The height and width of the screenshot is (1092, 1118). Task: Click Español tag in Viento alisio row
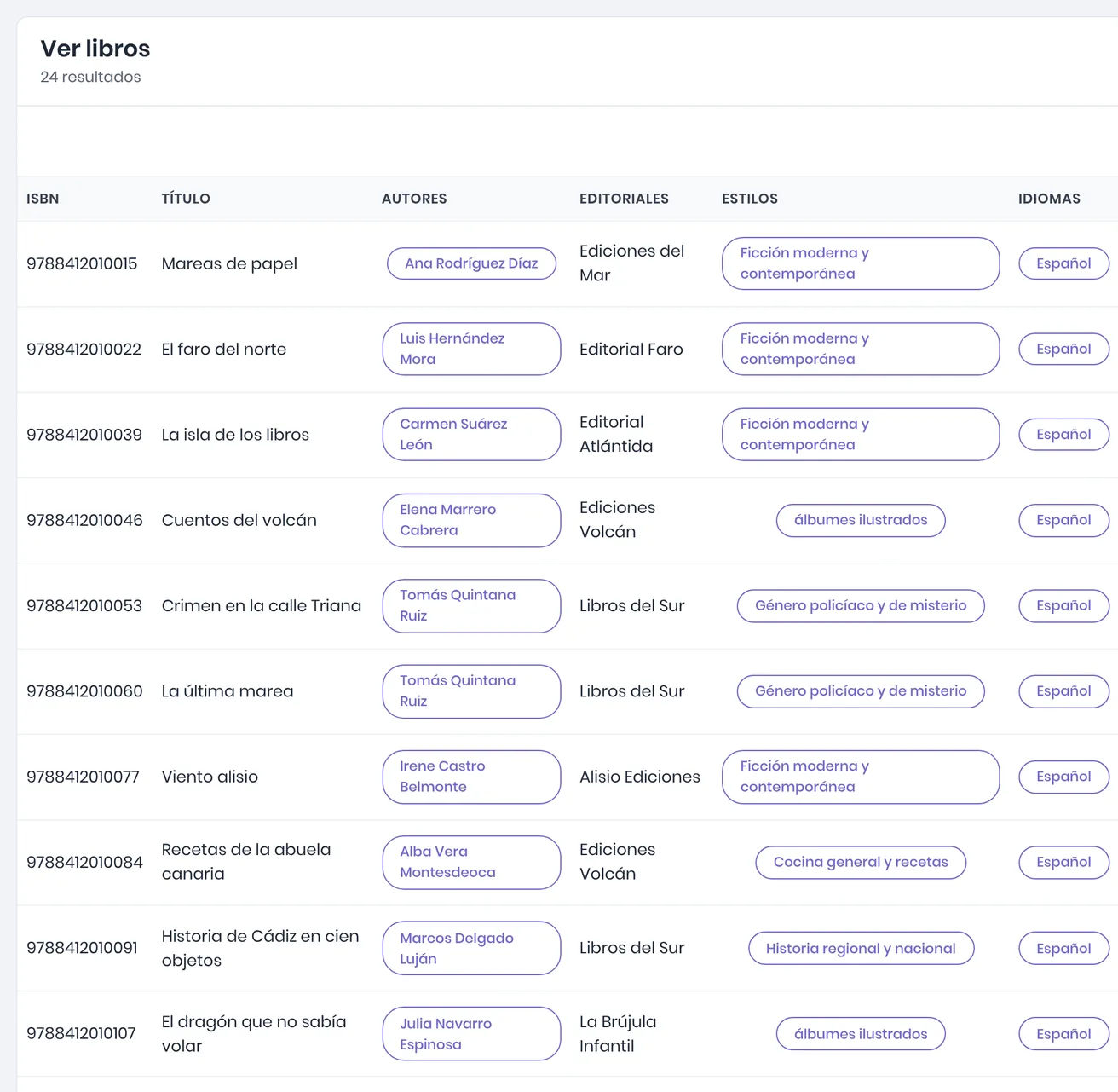(x=1063, y=777)
